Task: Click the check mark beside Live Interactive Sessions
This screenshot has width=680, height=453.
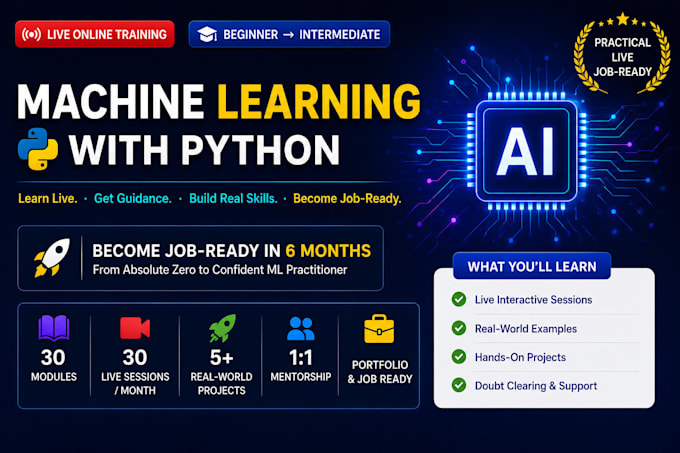Action: point(459,299)
